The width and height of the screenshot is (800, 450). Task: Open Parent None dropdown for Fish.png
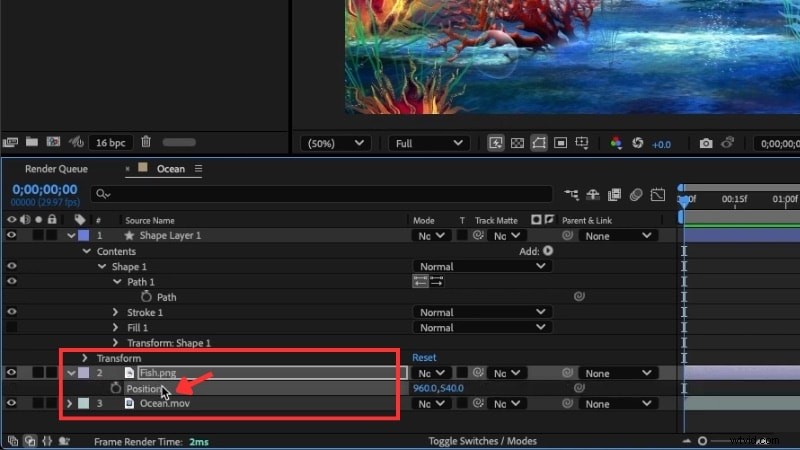pos(618,373)
